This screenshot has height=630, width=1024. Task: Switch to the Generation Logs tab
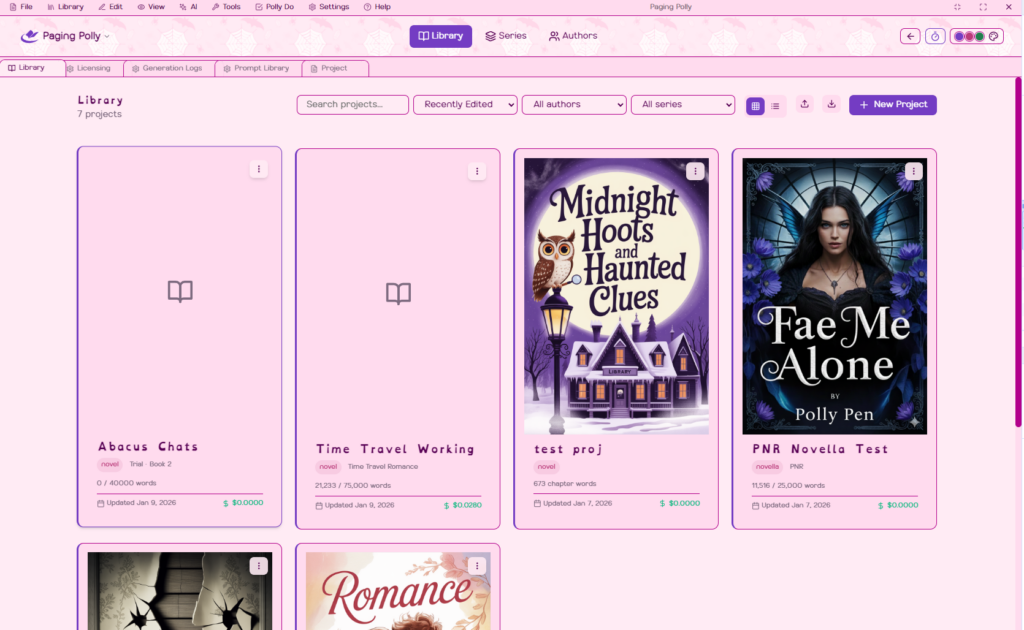[168, 68]
